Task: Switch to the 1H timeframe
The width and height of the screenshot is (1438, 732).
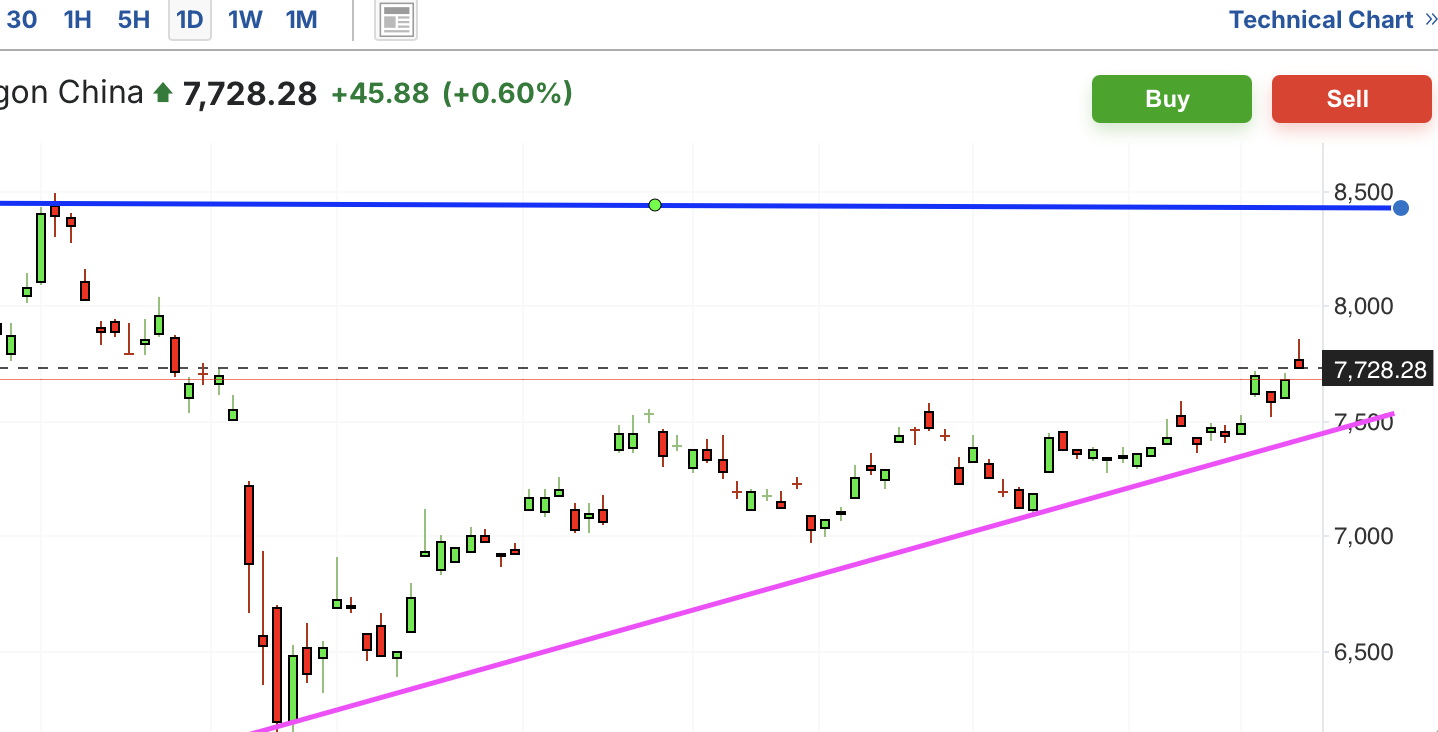Action: [77, 19]
